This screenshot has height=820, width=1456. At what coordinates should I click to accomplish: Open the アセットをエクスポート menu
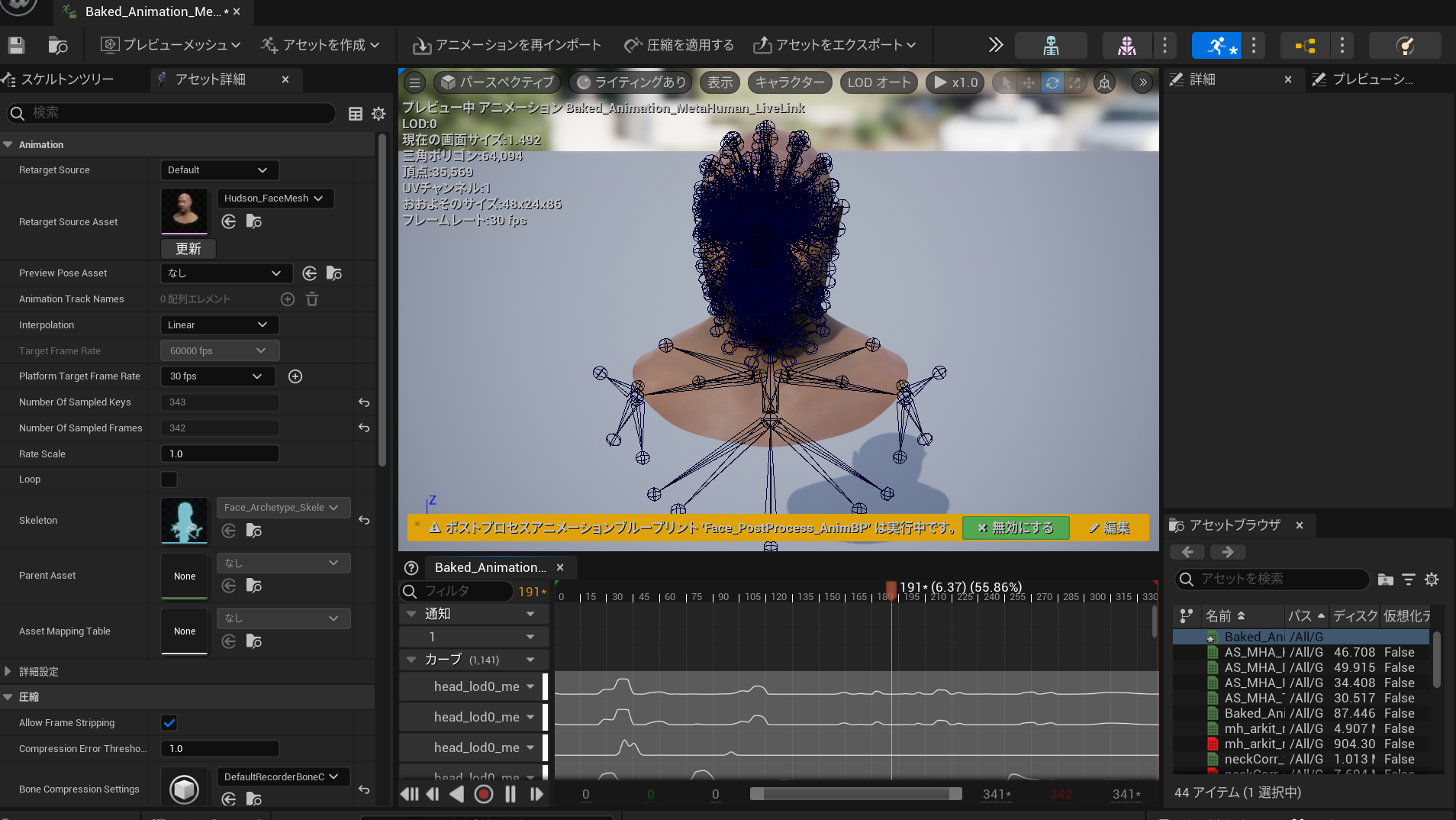click(x=834, y=45)
